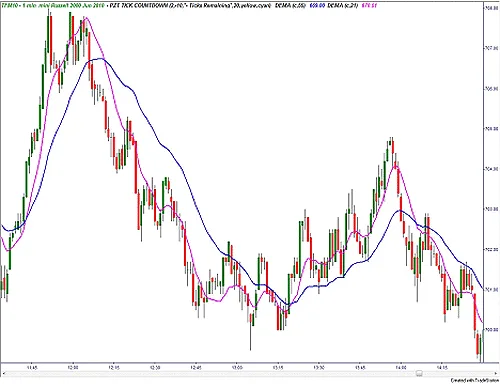Select the TFM10 1 min symbol label
The width and height of the screenshot is (500, 387).
coord(53,6)
